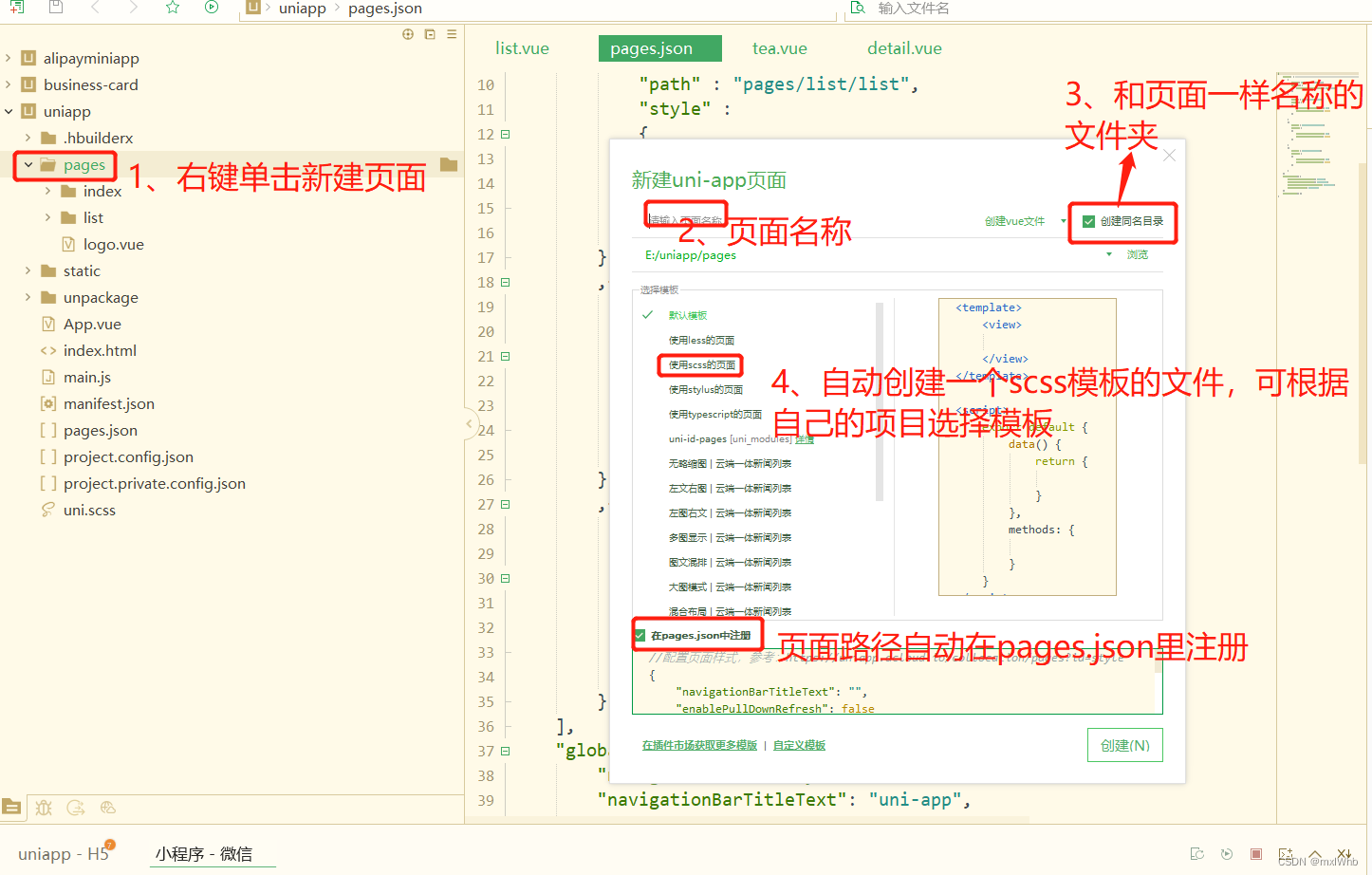Click the rerun play icon in console
The image size is (1372, 875).
[1227, 854]
